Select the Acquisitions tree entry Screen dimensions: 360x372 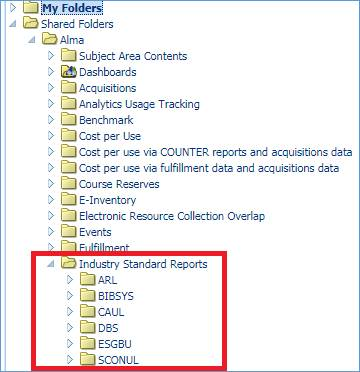click(x=107, y=88)
